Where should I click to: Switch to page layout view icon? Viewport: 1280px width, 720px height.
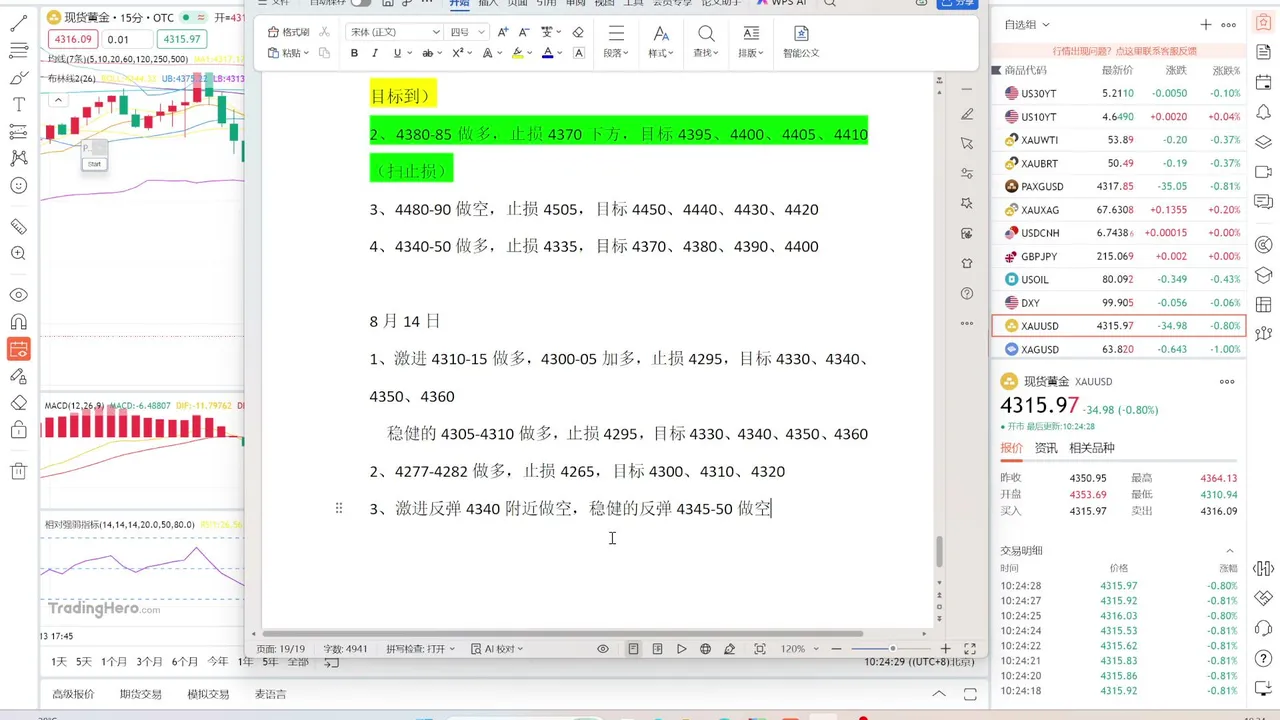(633, 649)
